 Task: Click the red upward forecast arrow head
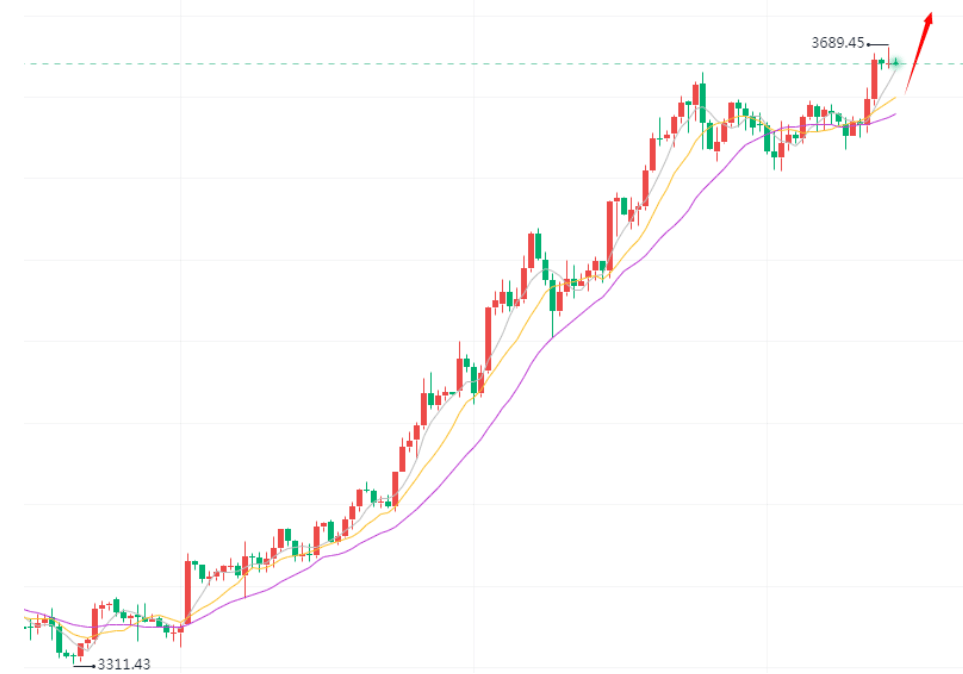click(x=929, y=18)
